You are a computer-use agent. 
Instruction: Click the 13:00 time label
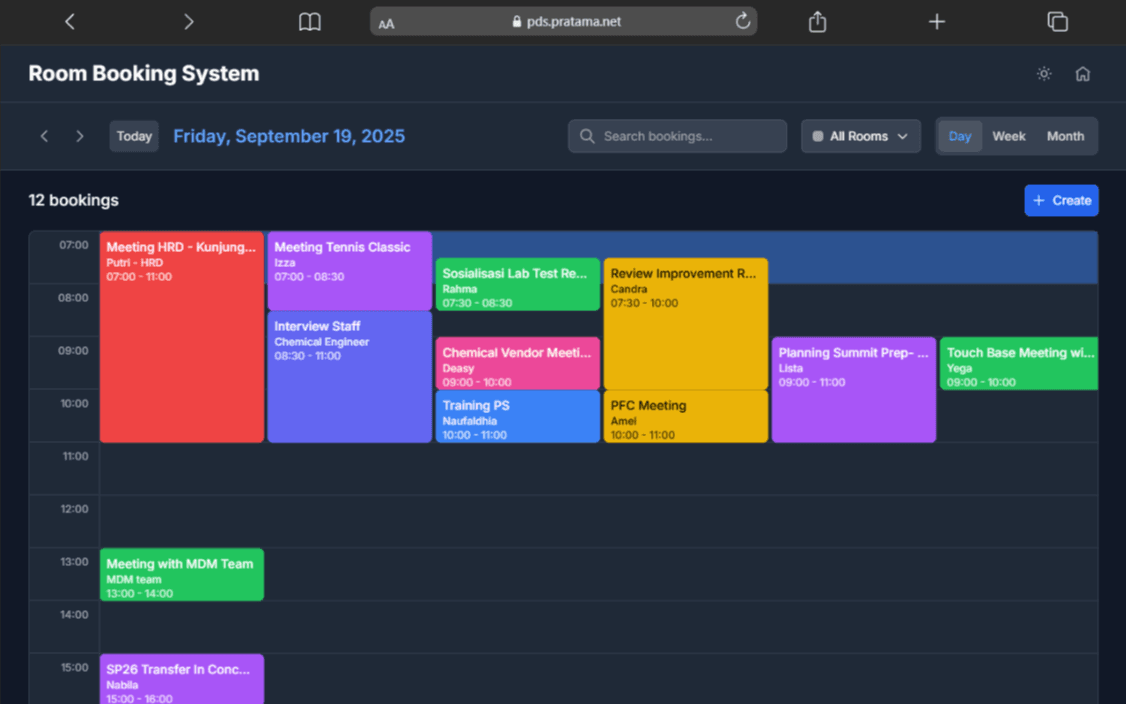pos(74,562)
